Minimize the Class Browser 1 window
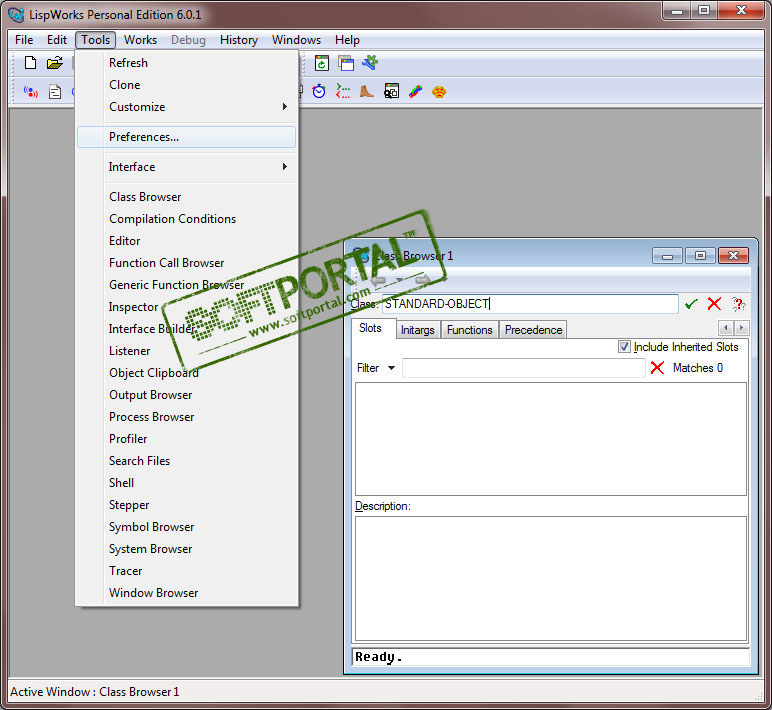Screen dimensions: 772x710 [668, 256]
